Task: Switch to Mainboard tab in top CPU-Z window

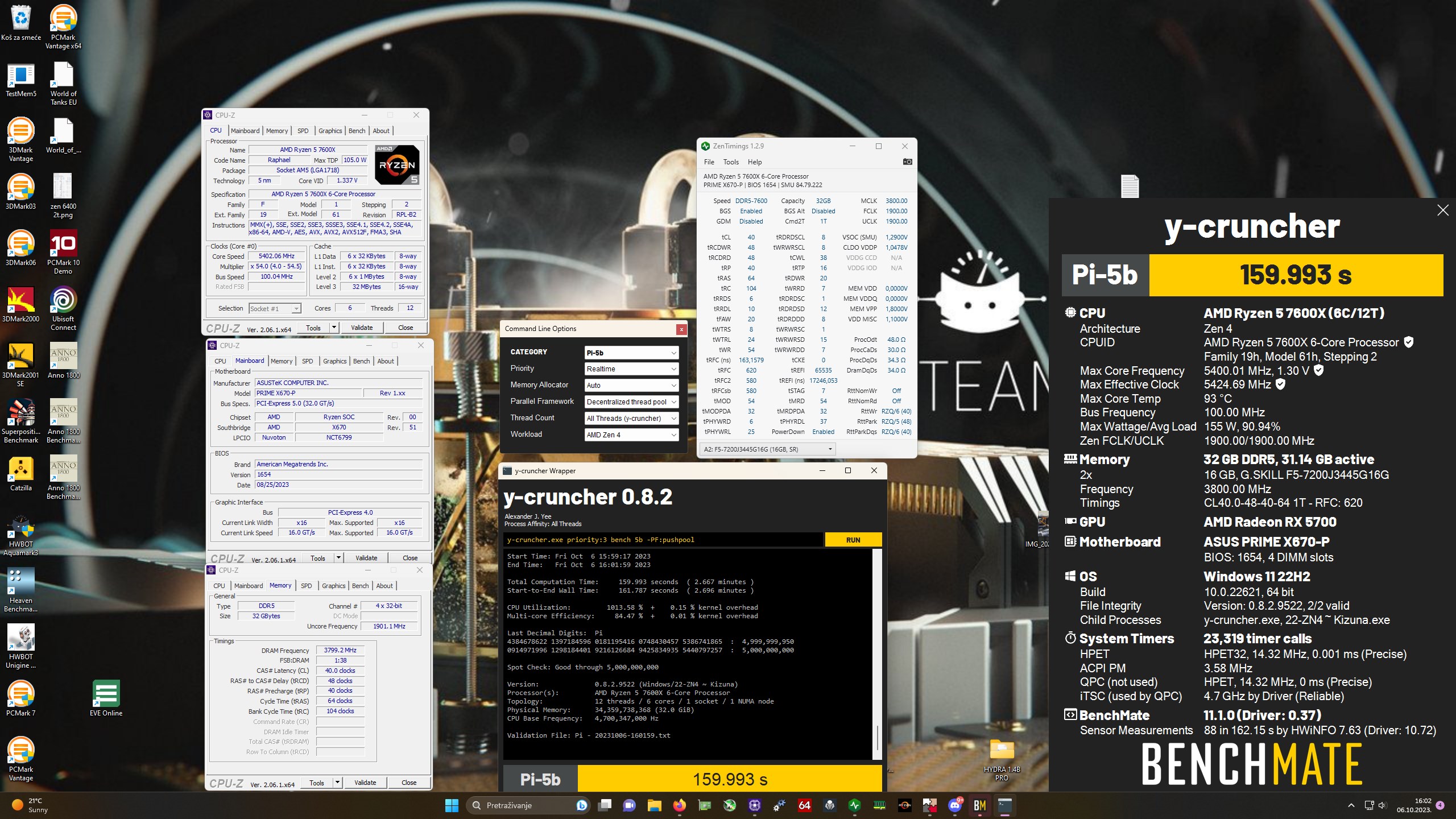Action: point(245,131)
